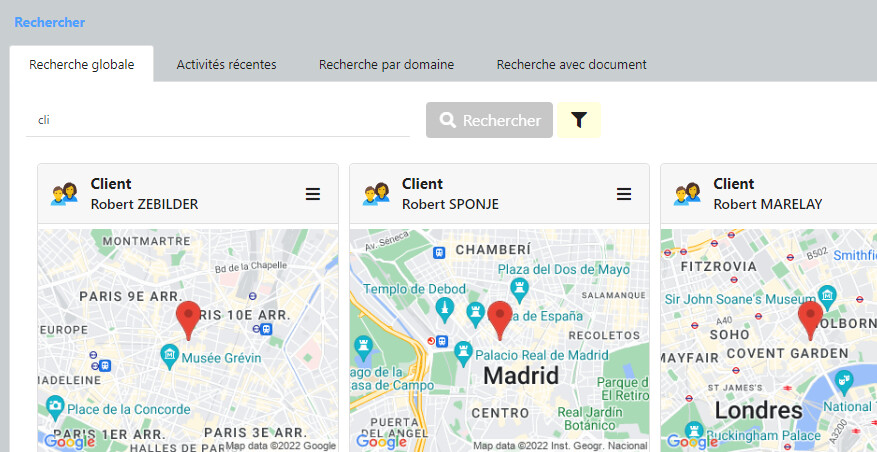Click Plaza del Dos de Mayo marker
The height and width of the screenshot is (452, 877).
520,290
